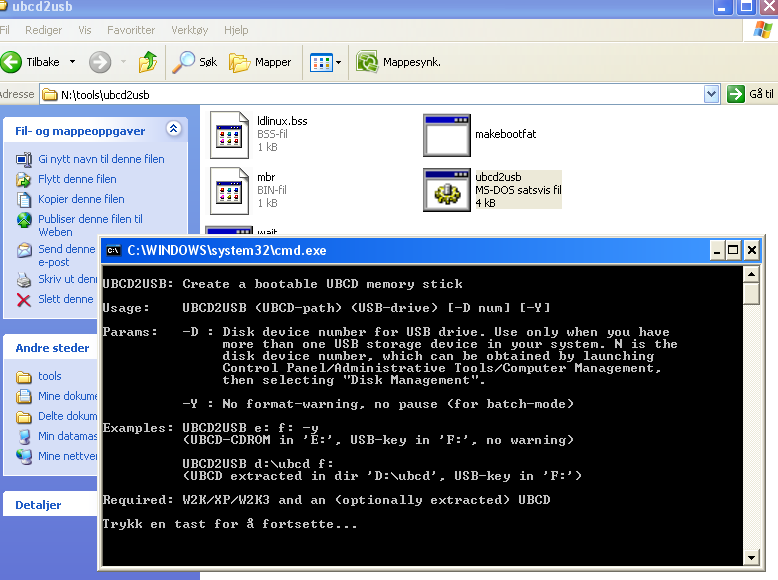Open the view mode dropdown button
The image size is (778, 580).
click(325, 63)
